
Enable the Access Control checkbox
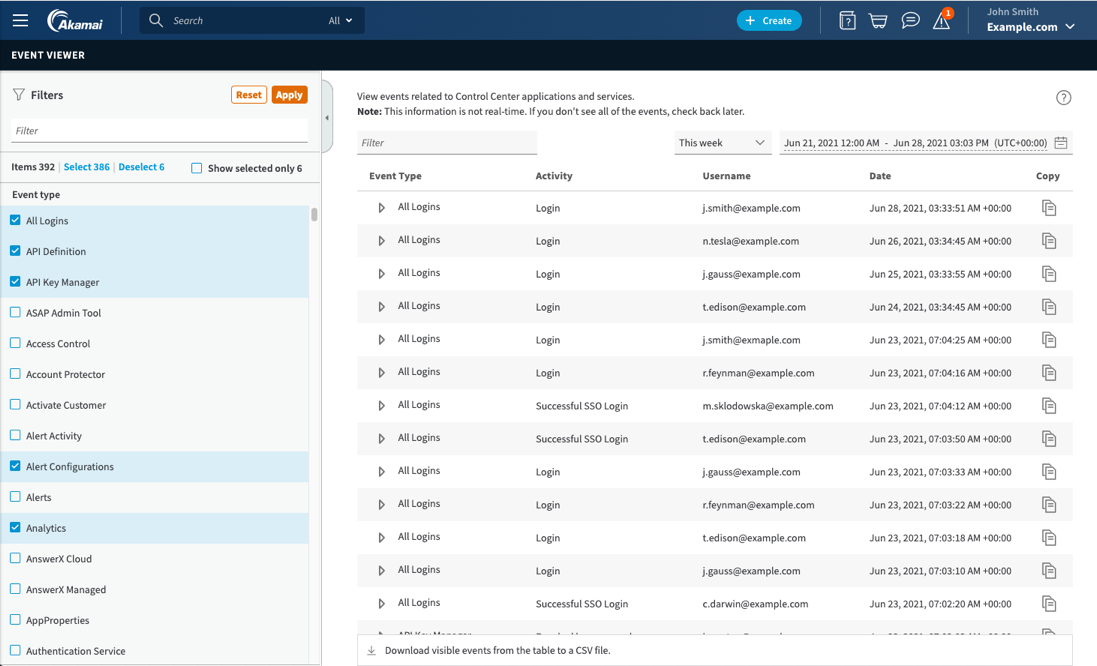[x=15, y=343]
